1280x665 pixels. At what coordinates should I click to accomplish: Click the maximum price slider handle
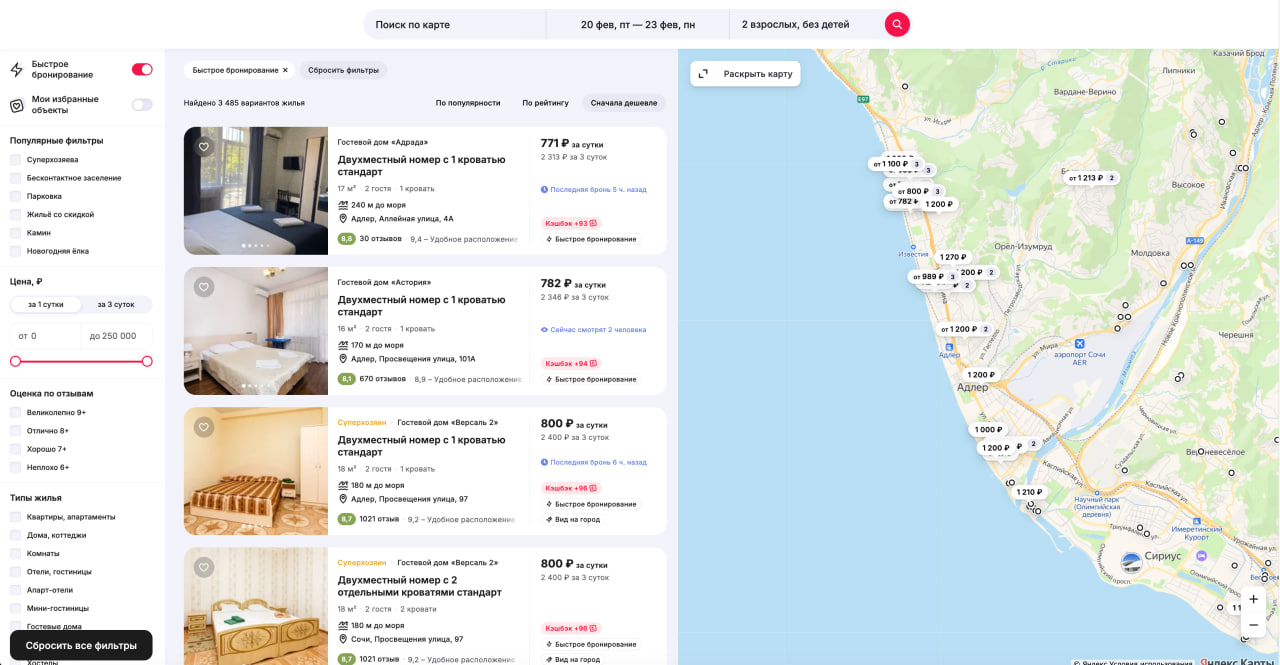point(147,361)
